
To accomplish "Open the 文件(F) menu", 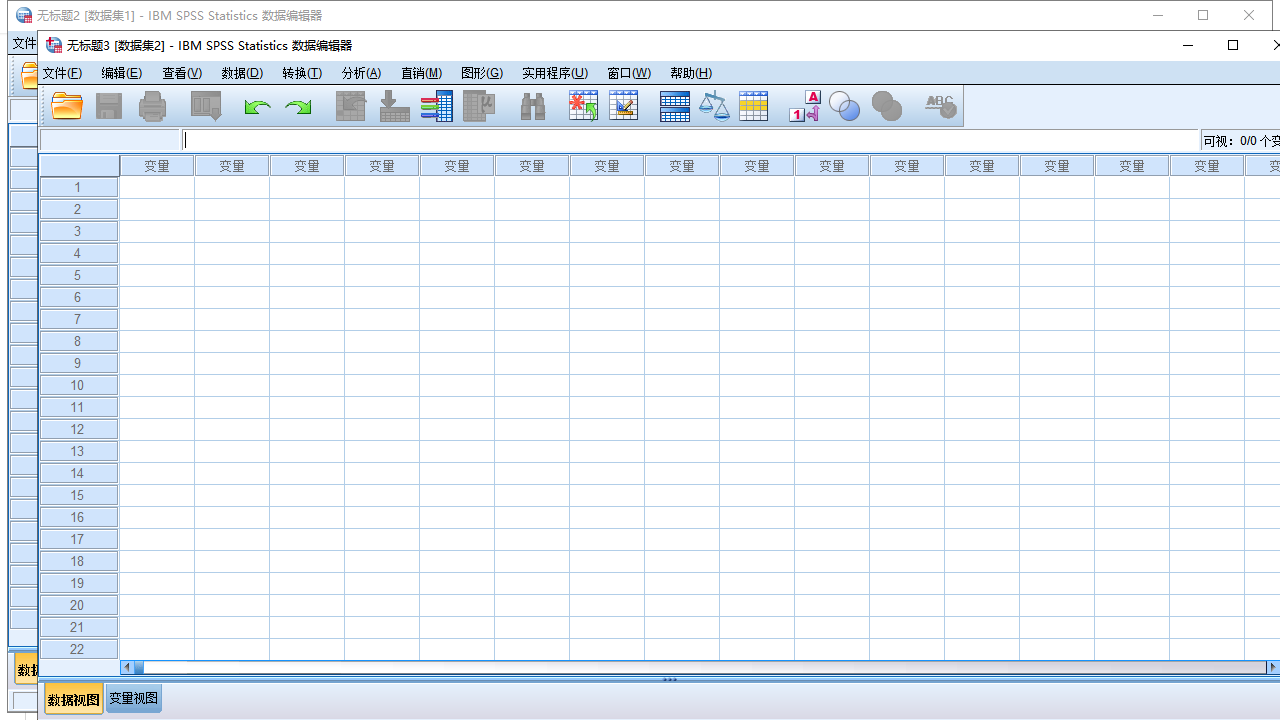I will tap(62, 73).
